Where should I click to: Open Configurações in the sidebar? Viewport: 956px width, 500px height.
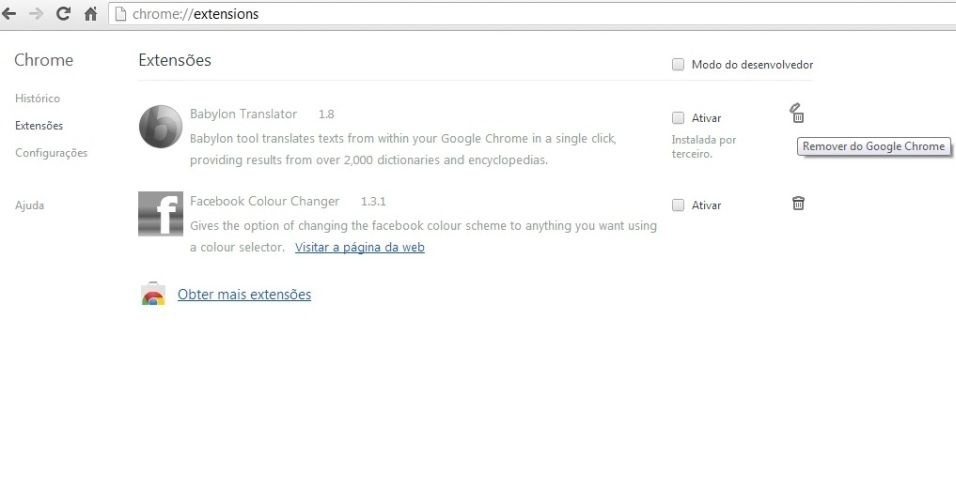click(x=51, y=153)
